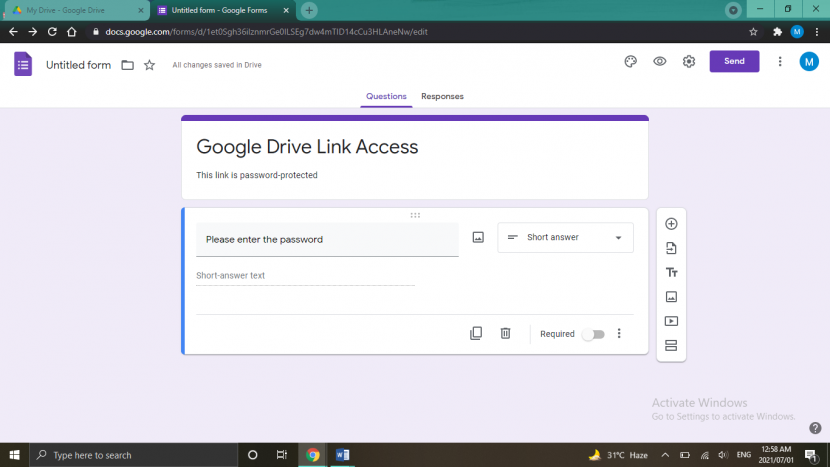Edit the form description text
The width and height of the screenshot is (830, 467).
[257, 175]
